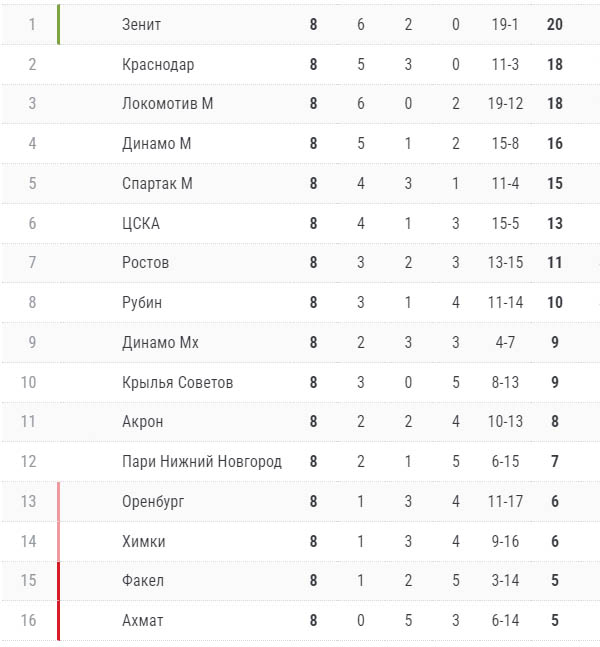Click Крылья Советов in the table
This screenshot has width=600, height=647.
(x=177, y=383)
